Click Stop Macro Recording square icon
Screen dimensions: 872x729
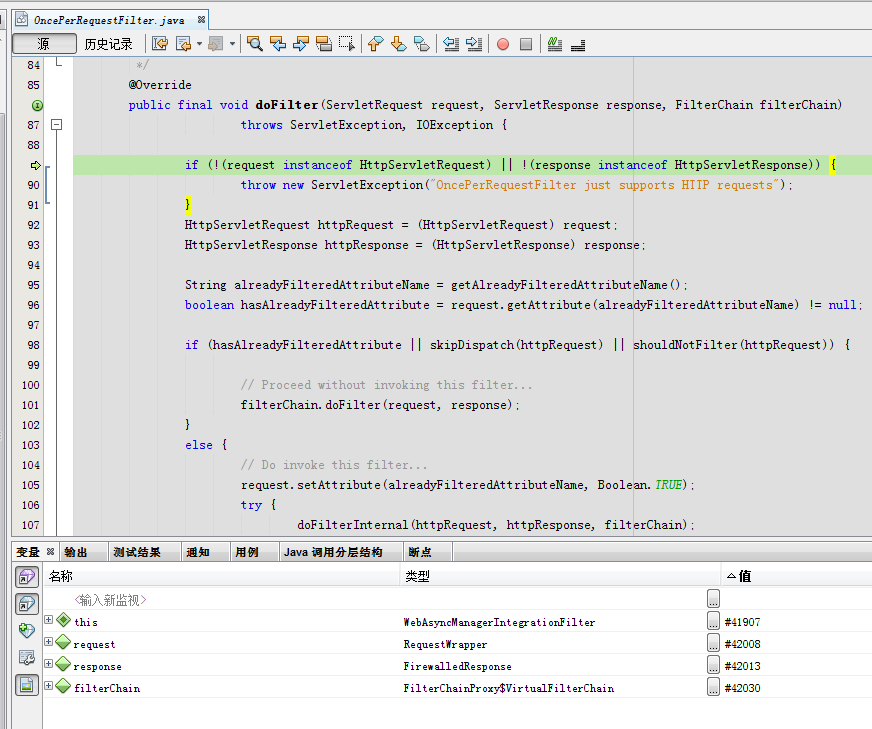tap(526, 44)
